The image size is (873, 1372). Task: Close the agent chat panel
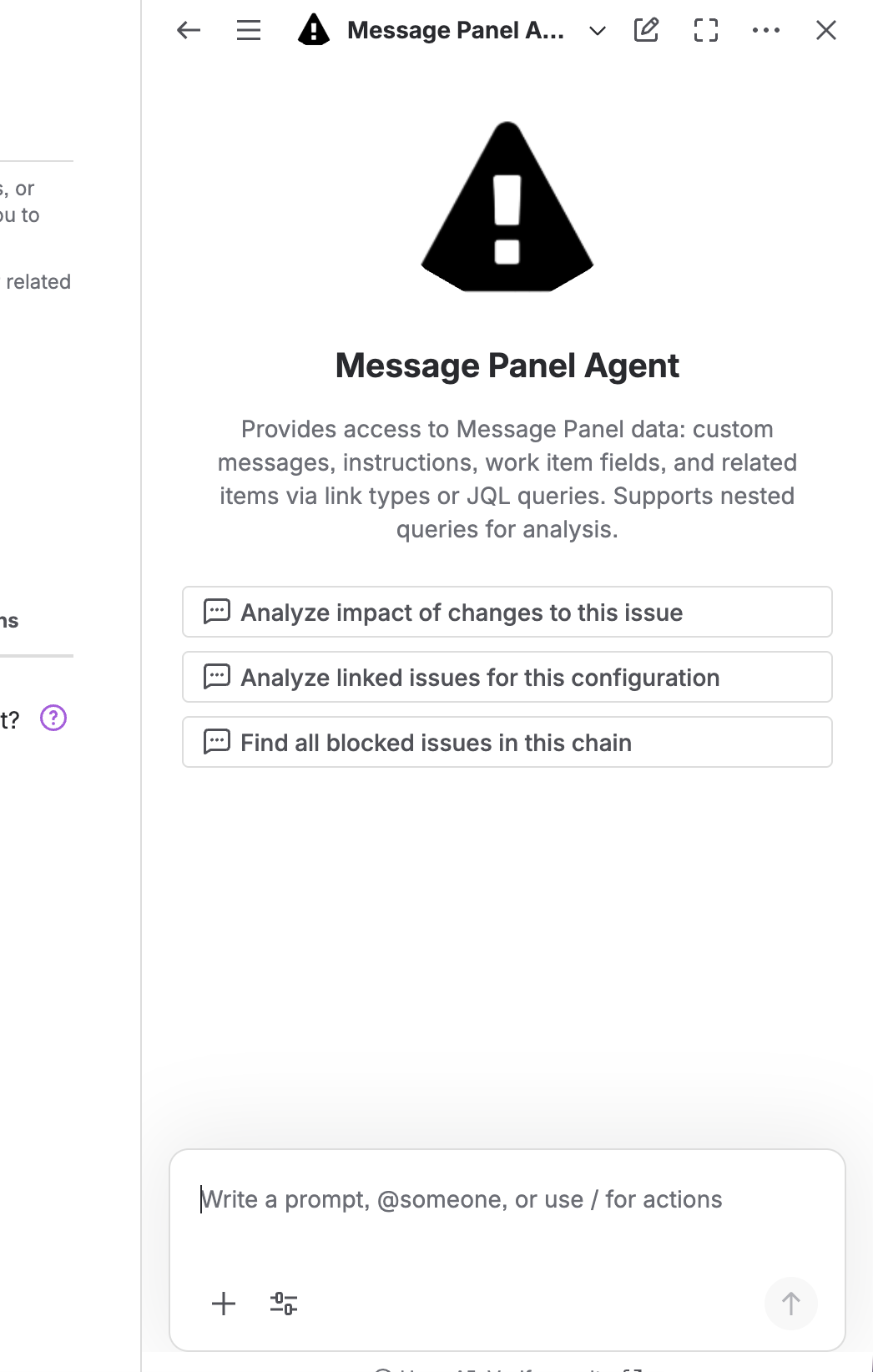pyautogui.click(x=825, y=30)
